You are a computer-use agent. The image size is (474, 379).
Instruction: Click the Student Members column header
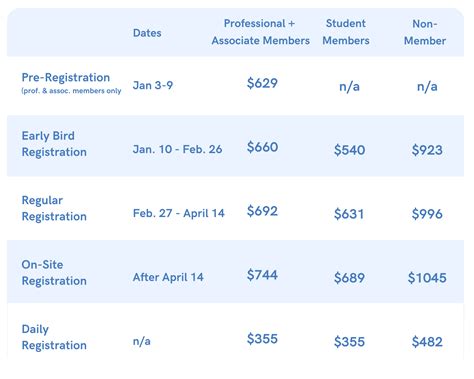coord(346,32)
